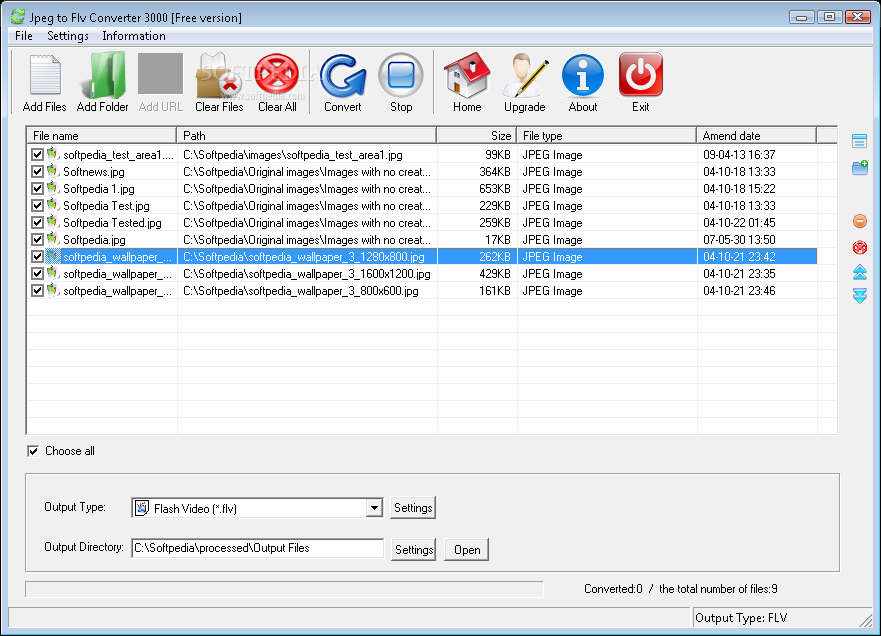Uncheck the 1600x1200 wallpaper checkbox

coord(37,274)
